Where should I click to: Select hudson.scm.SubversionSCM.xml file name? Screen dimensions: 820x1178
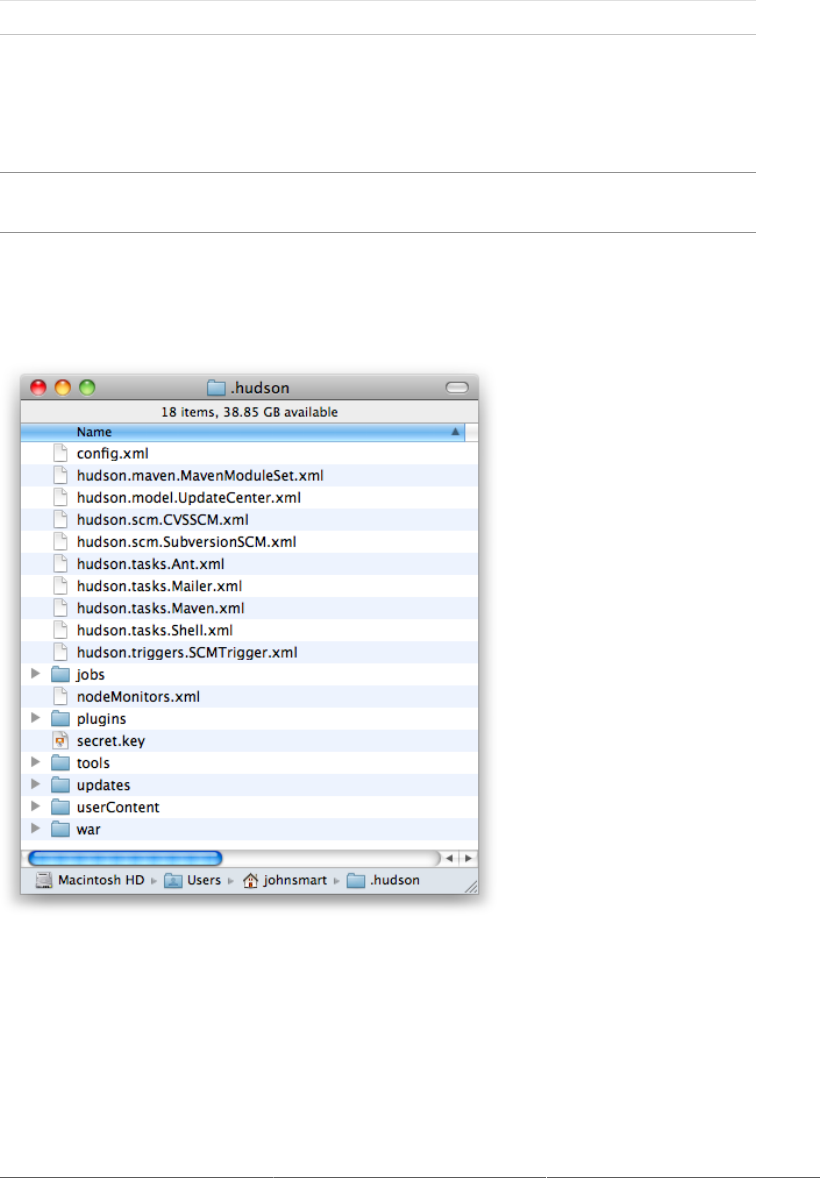[x=186, y=542]
